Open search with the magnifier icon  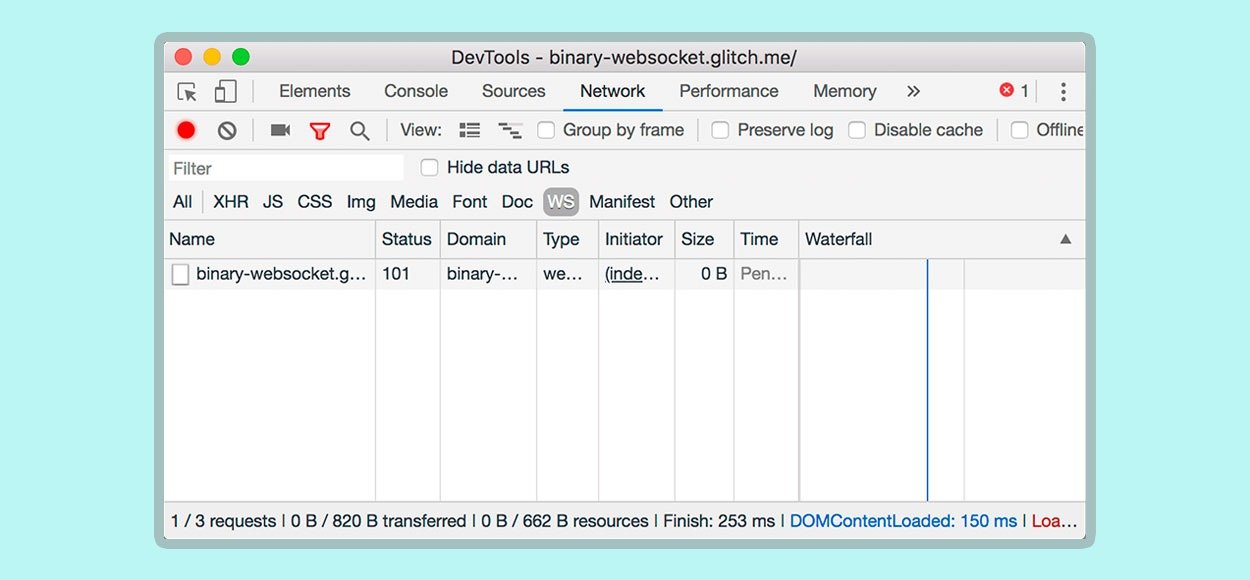(x=360, y=131)
